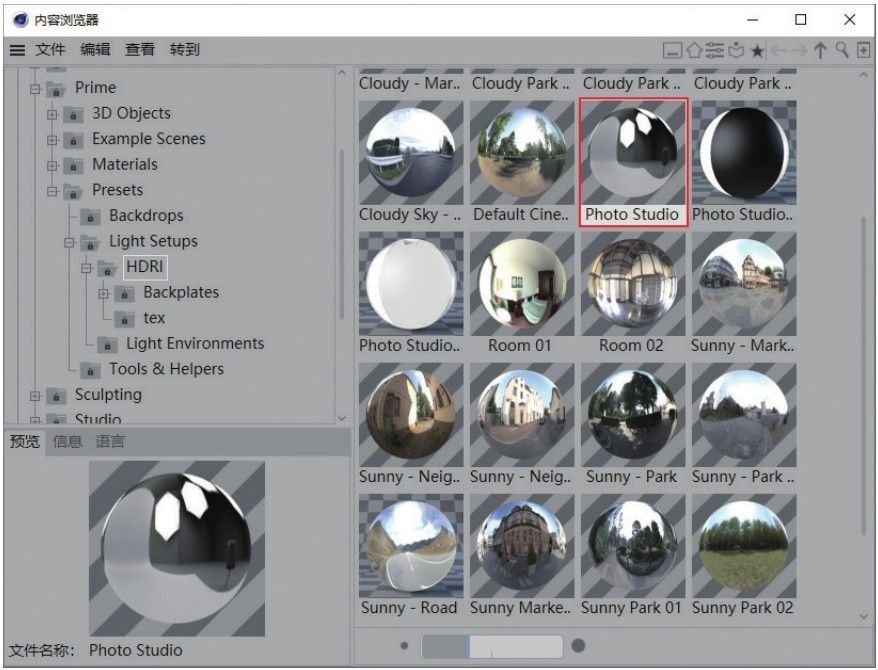This screenshot has height=670, width=878.
Task: Select the Presets folder
Action: pos(118,190)
